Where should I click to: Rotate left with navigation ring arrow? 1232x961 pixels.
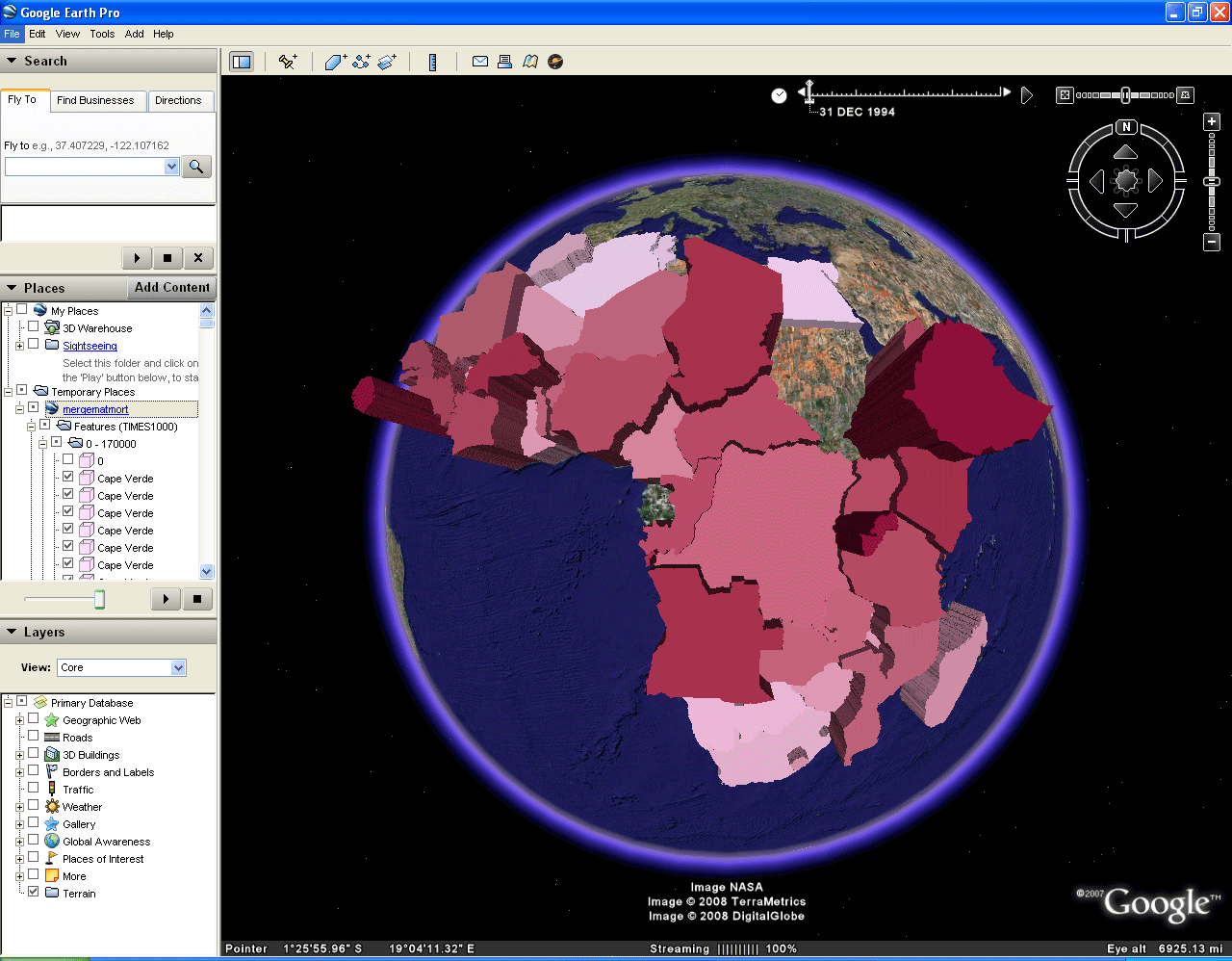click(1096, 181)
